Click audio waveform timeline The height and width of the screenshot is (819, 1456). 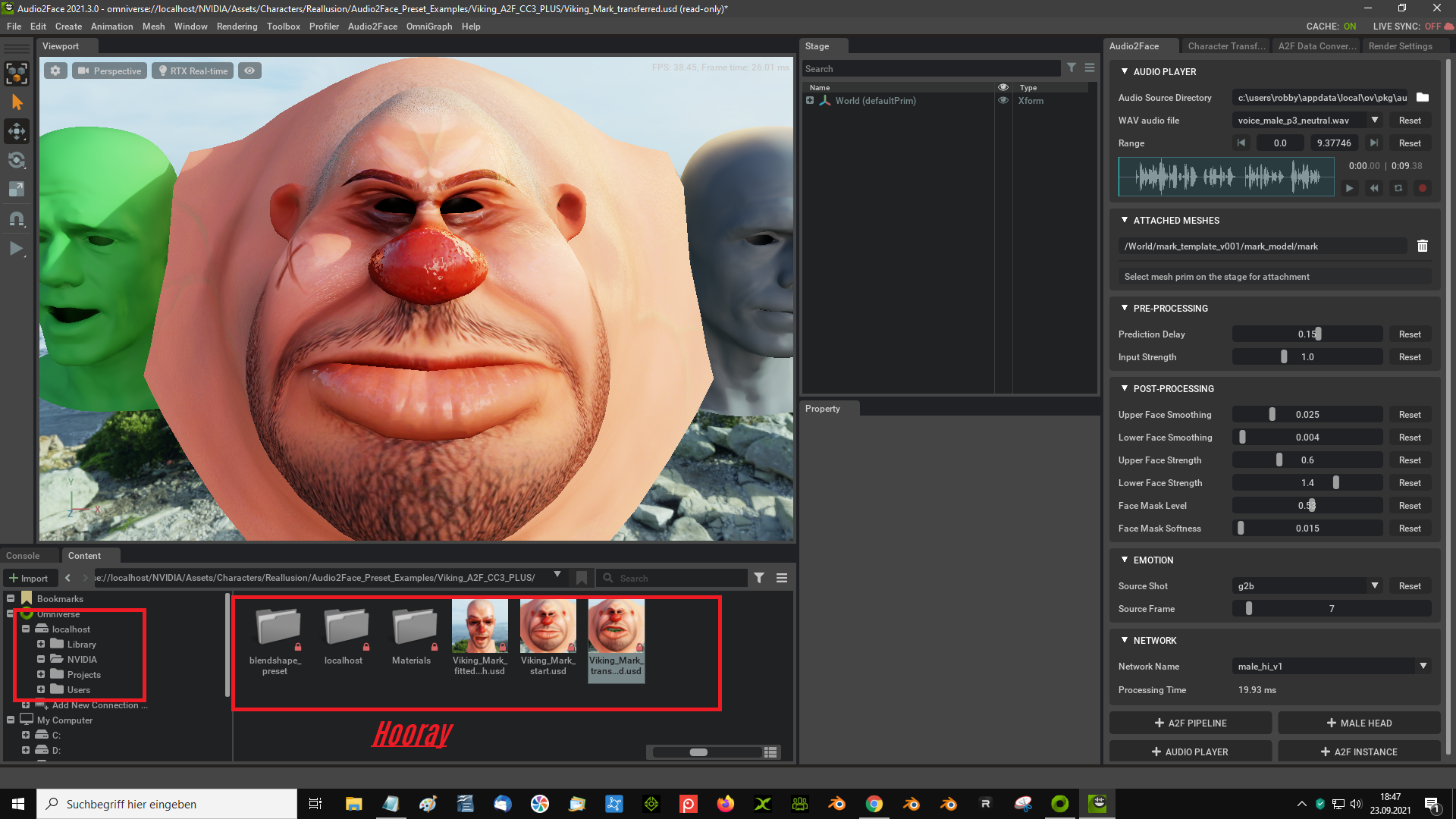pyautogui.click(x=1226, y=177)
